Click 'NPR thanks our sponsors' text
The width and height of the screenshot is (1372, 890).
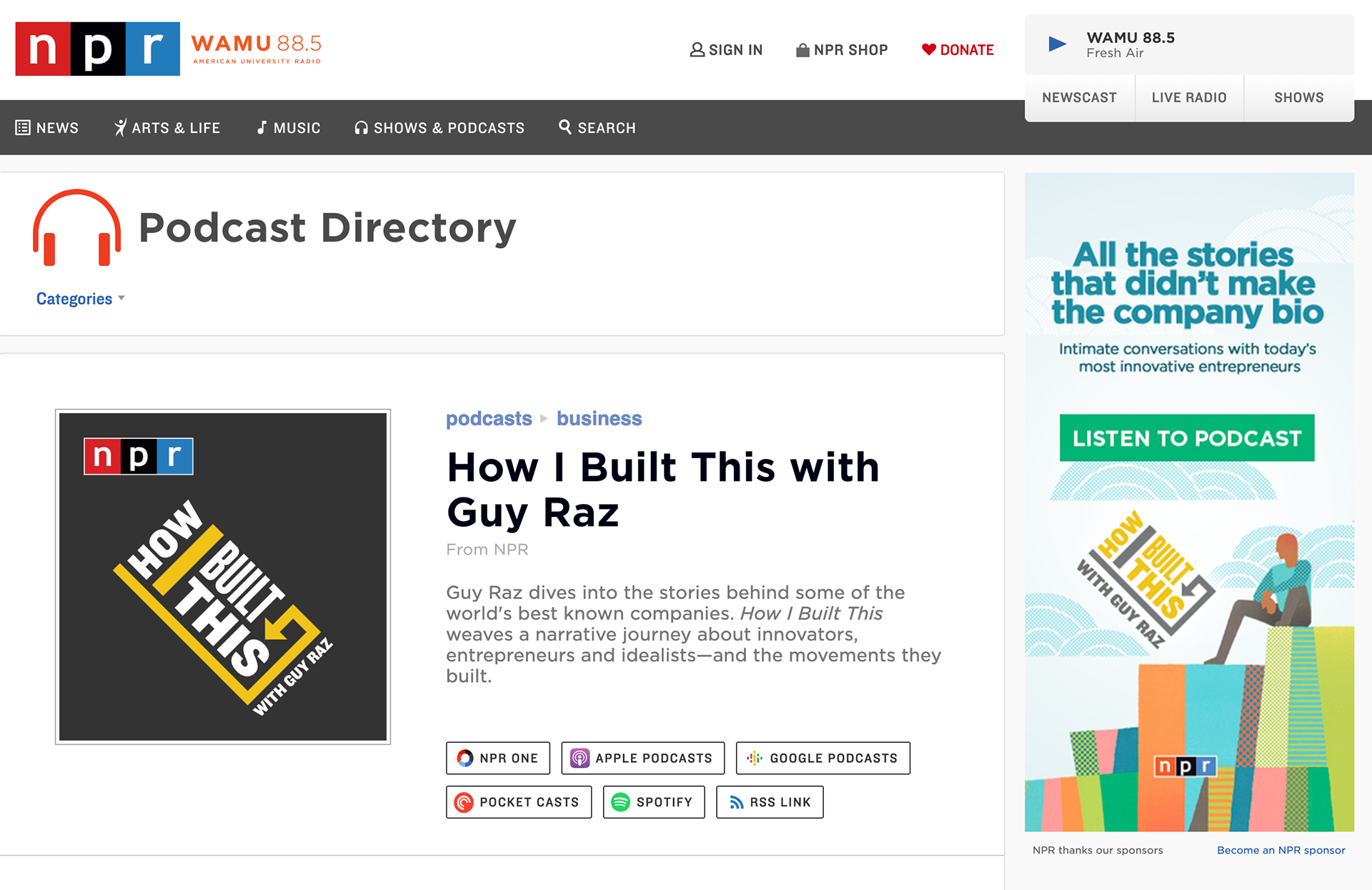1098,851
